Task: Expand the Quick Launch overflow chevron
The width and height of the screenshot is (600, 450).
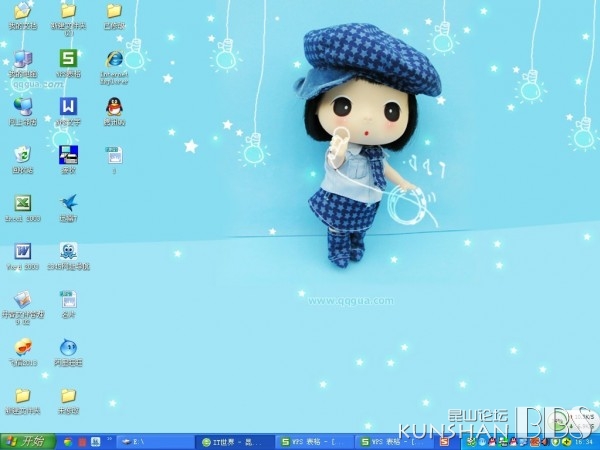Action: [109, 439]
